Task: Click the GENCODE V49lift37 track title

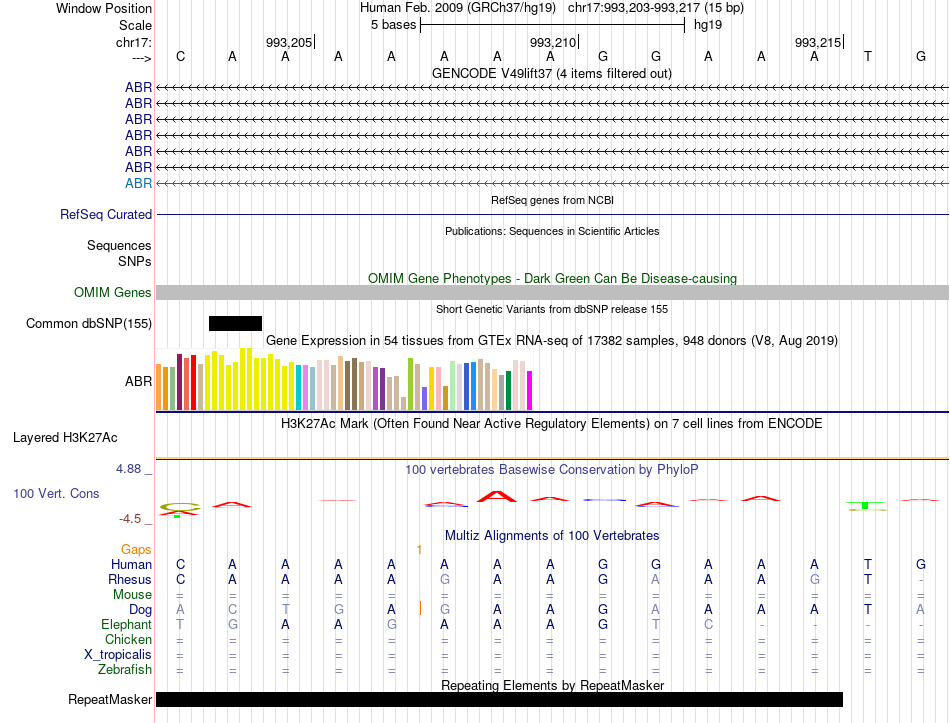Action: coord(552,73)
